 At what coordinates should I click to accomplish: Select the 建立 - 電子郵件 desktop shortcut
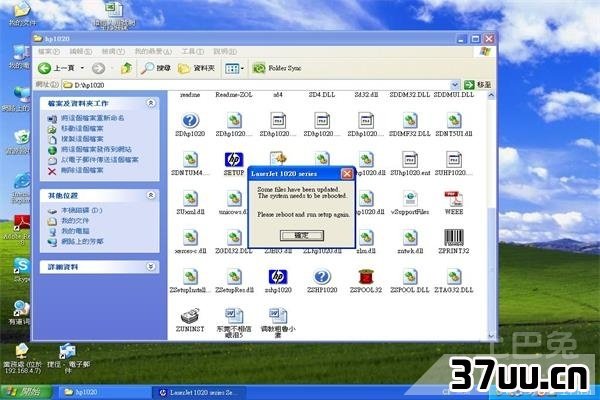click(x=68, y=360)
